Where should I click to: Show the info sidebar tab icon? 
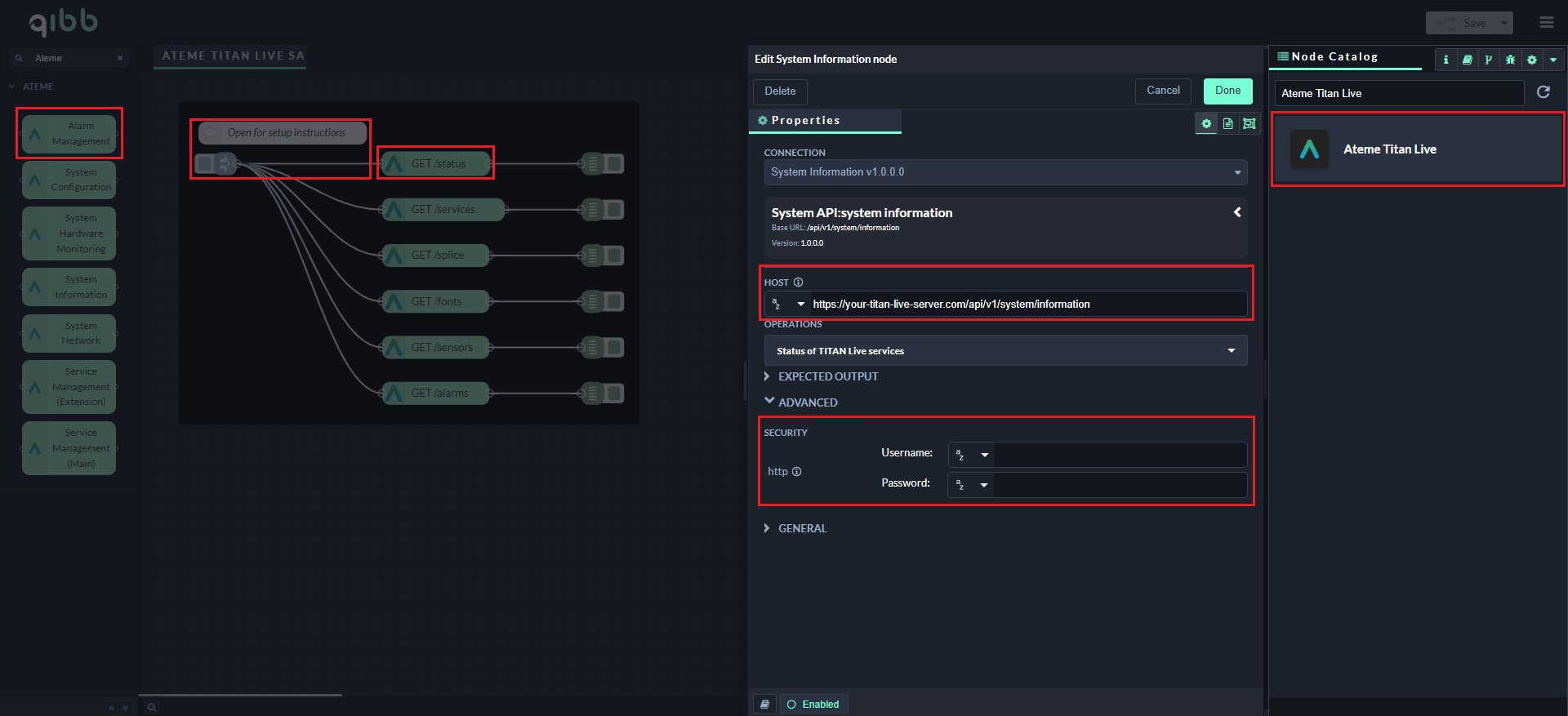coord(1445,60)
